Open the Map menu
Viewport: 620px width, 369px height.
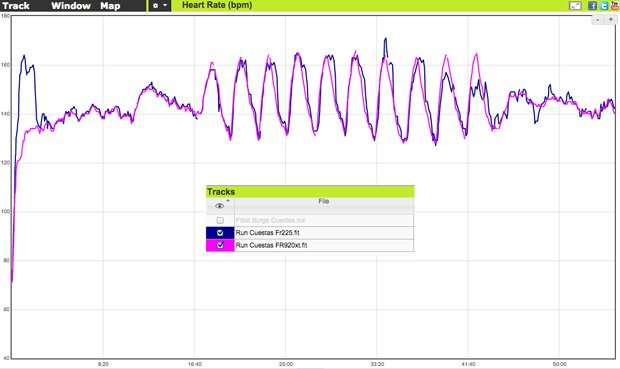110,6
